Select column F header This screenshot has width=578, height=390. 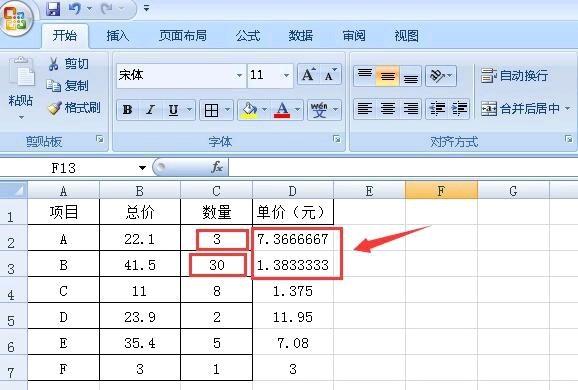click(x=441, y=191)
